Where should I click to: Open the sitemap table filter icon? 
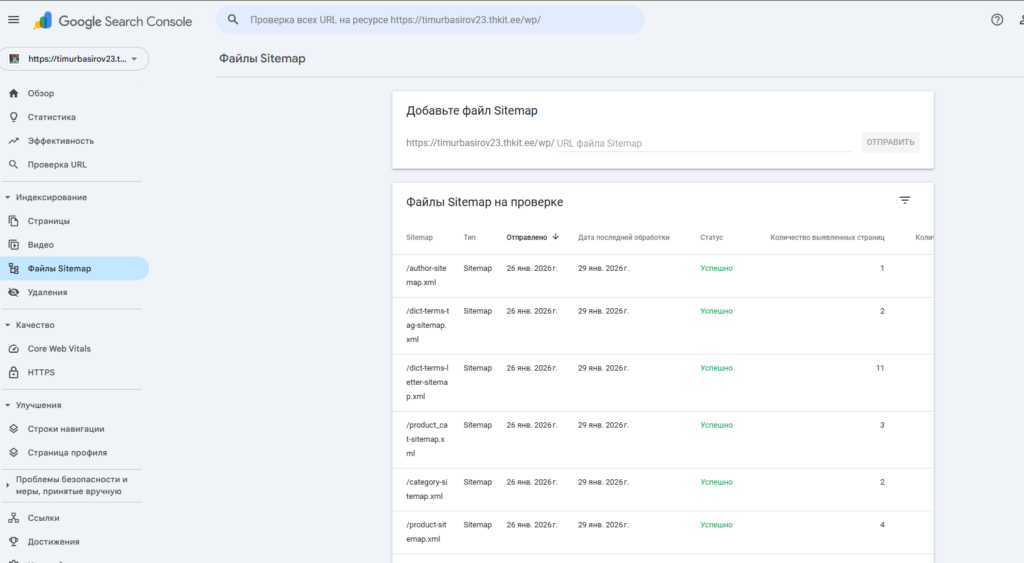904,201
